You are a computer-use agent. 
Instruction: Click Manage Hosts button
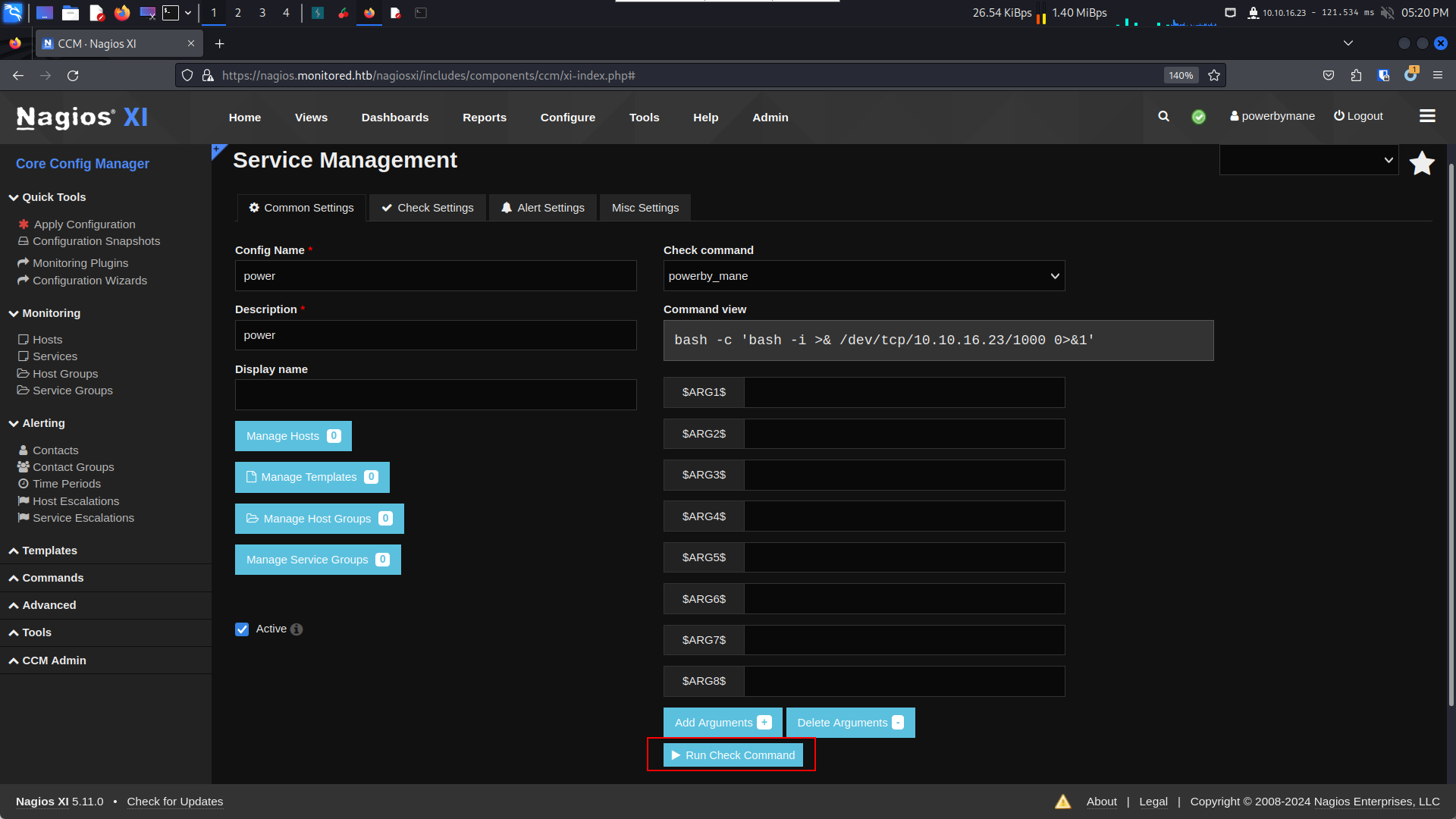pyautogui.click(x=293, y=436)
